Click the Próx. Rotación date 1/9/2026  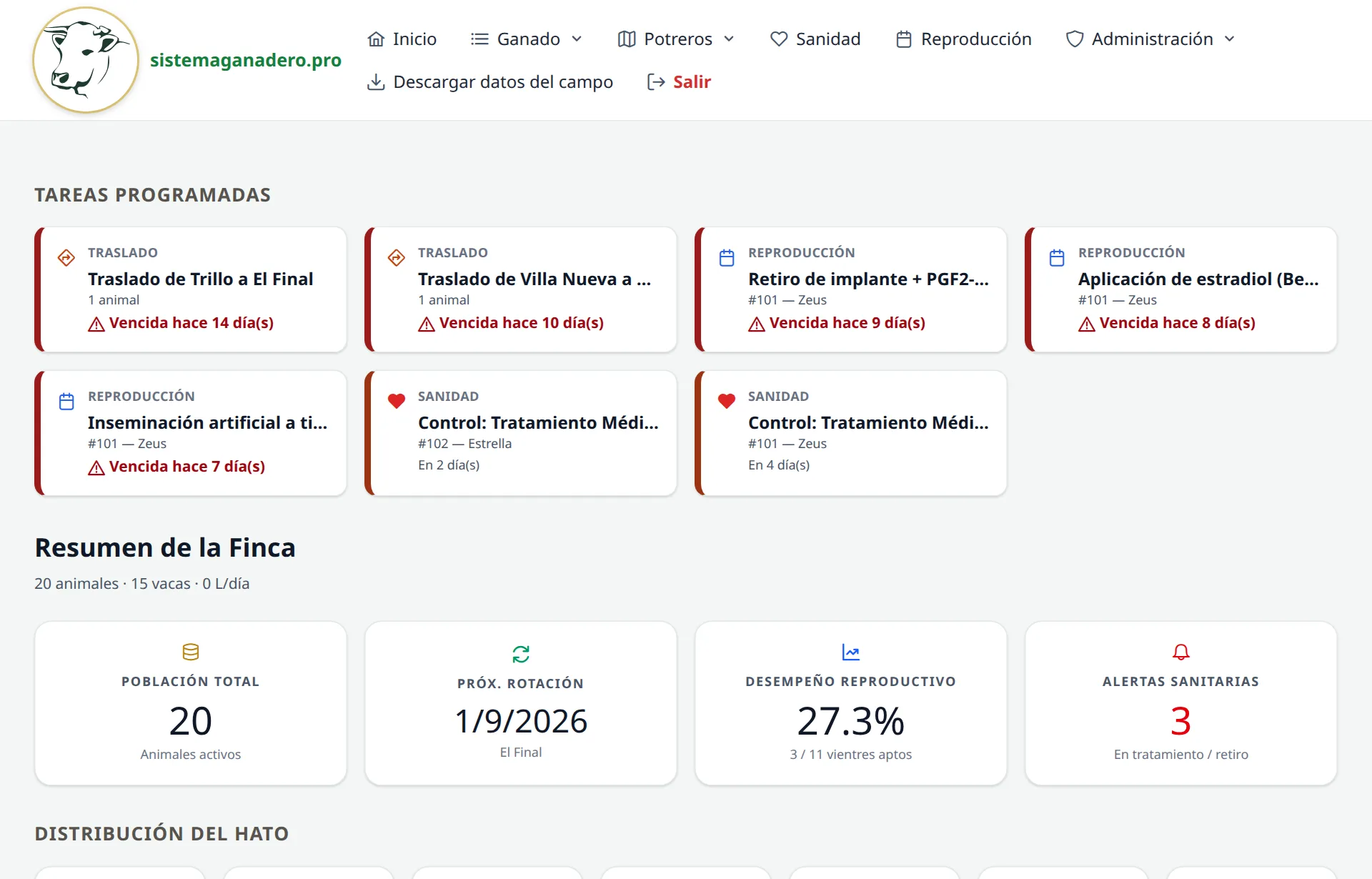(521, 721)
